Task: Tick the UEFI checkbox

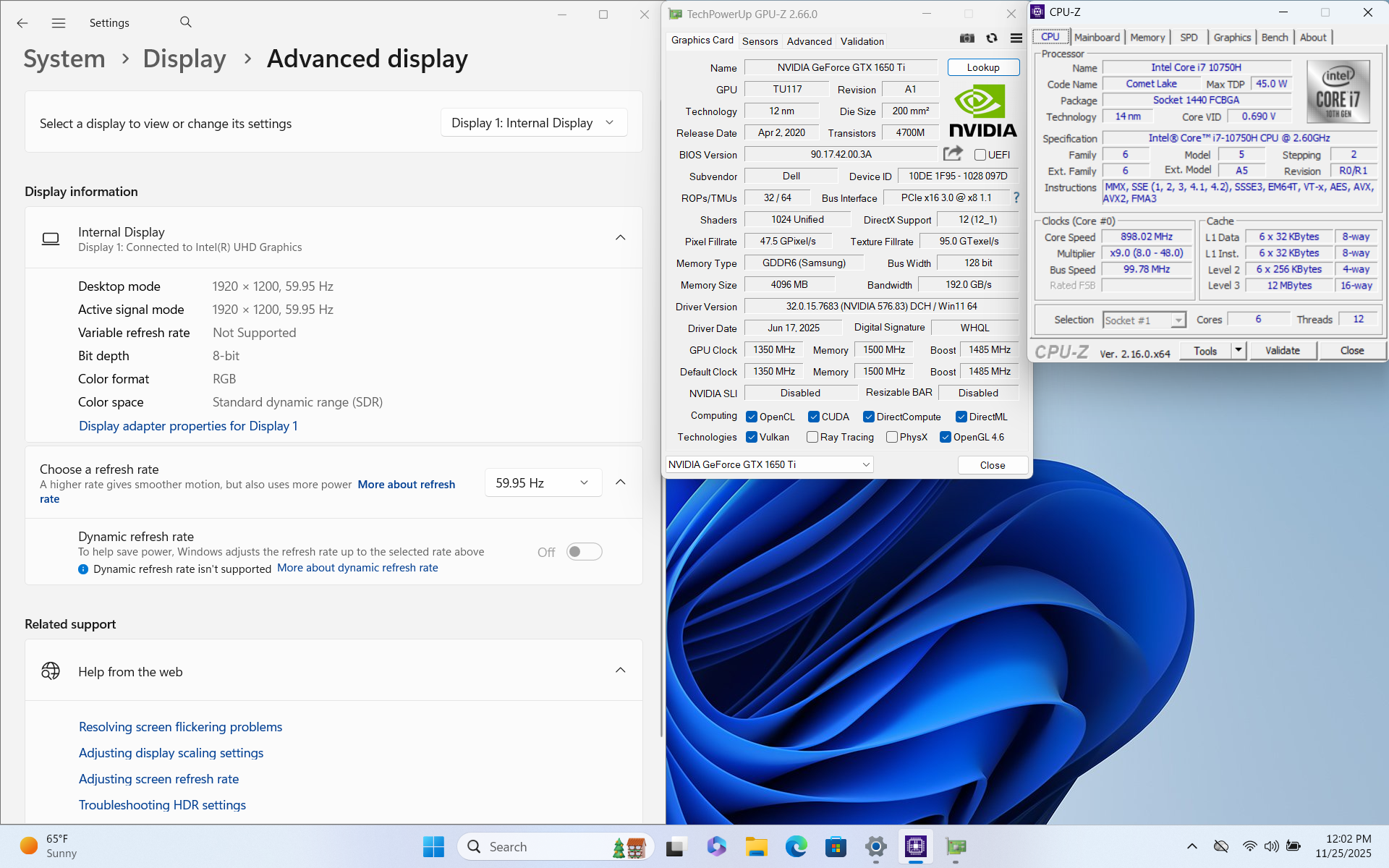Action: (980, 155)
